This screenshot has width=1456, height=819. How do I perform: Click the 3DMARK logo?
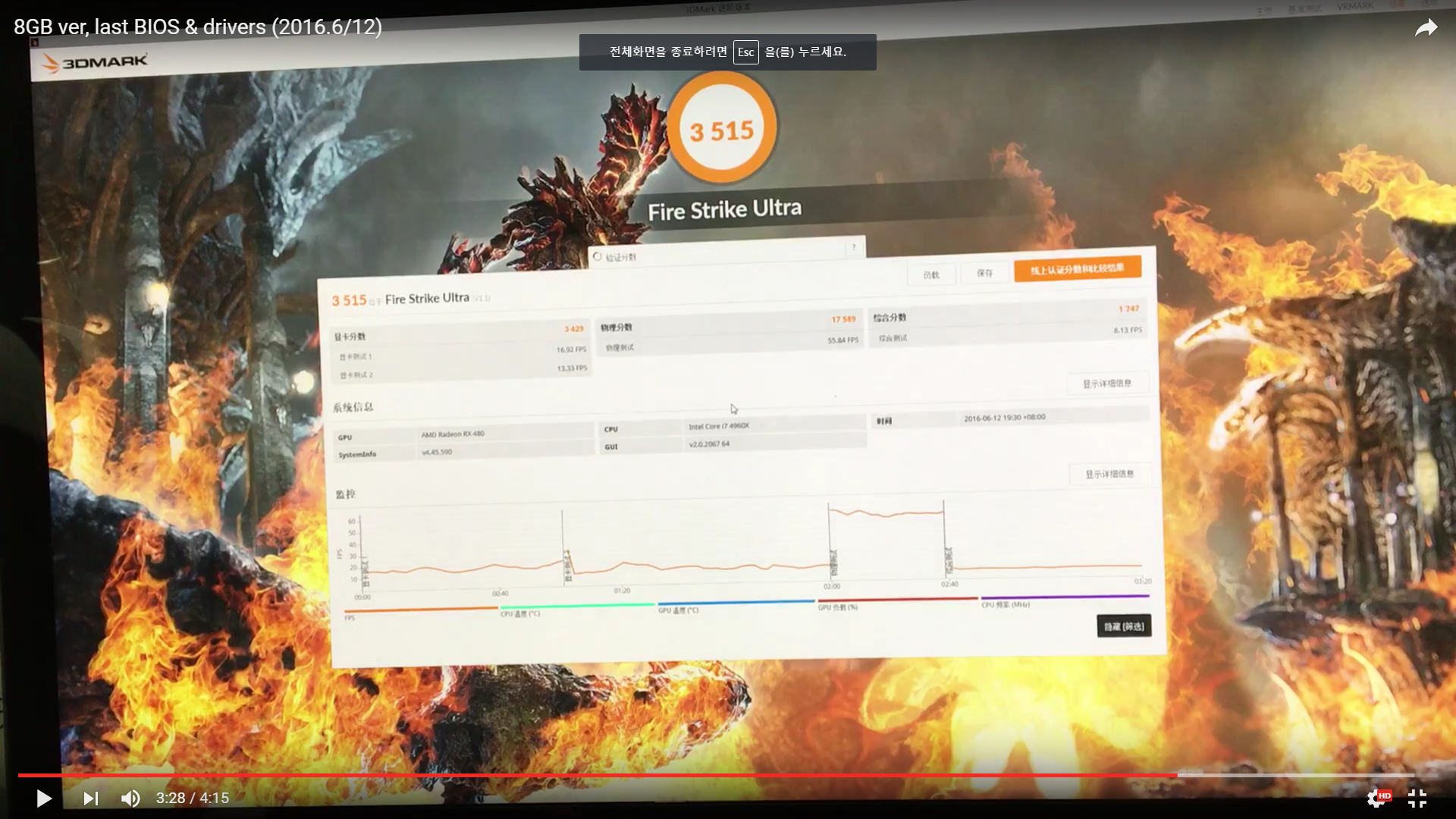(x=95, y=62)
